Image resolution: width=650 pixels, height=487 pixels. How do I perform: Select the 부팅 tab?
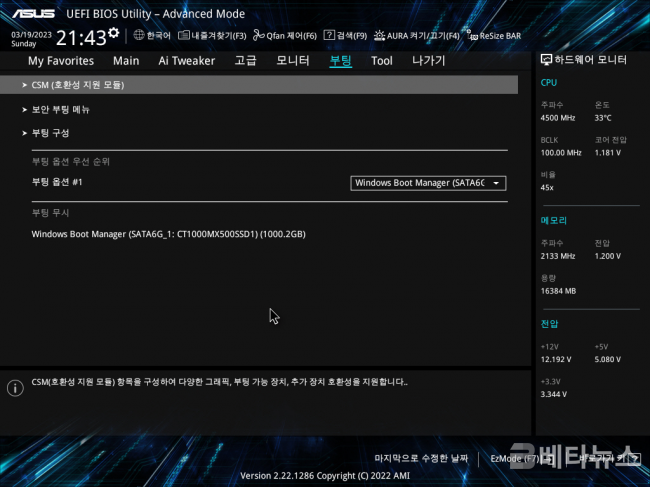tap(341, 61)
